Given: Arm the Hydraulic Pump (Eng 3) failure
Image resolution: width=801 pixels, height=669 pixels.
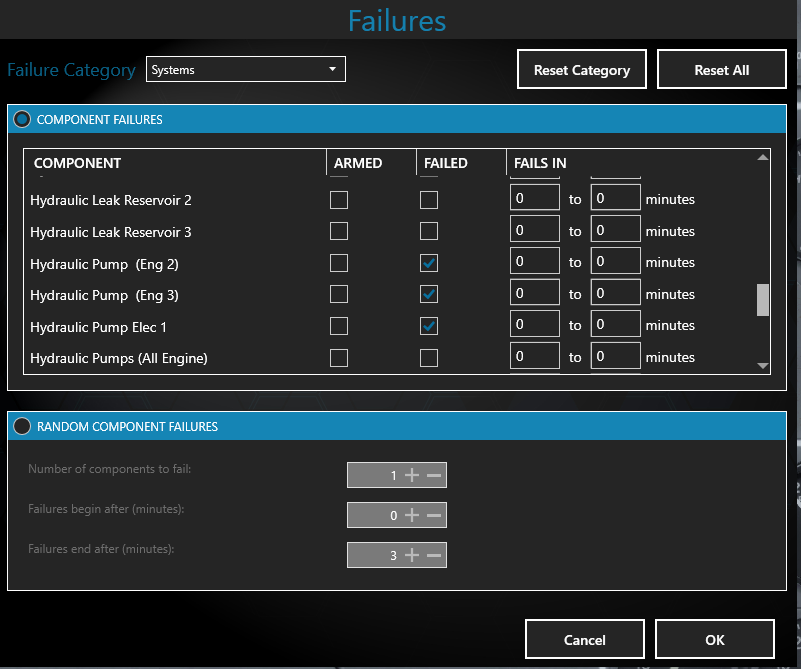Looking at the screenshot, I should [x=339, y=295].
